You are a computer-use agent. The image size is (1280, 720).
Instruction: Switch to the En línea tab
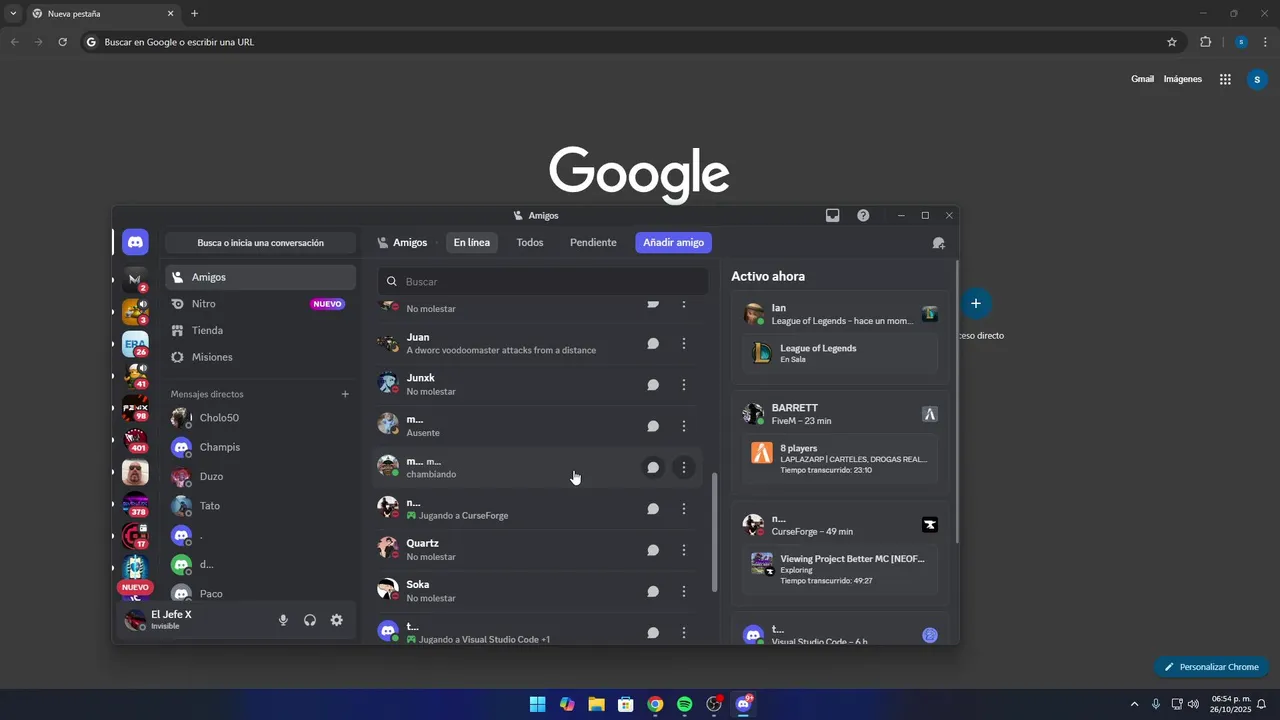click(x=472, y=243)
